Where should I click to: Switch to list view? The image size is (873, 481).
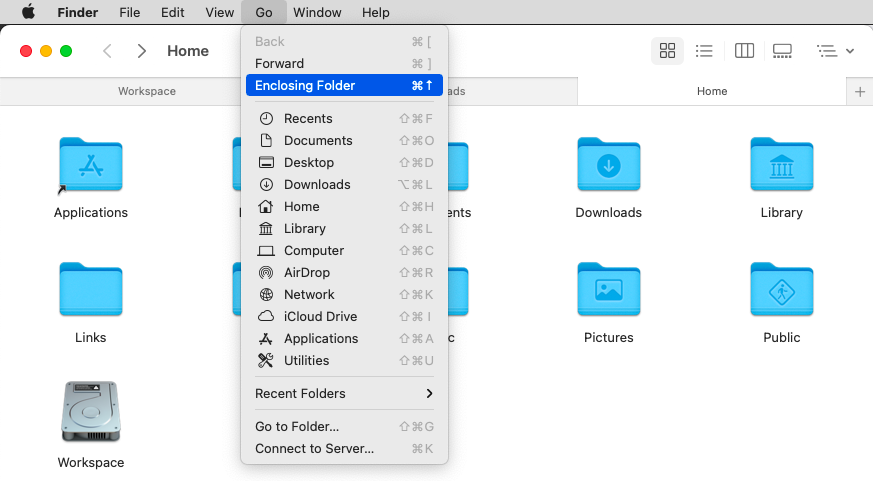[704, 51]
